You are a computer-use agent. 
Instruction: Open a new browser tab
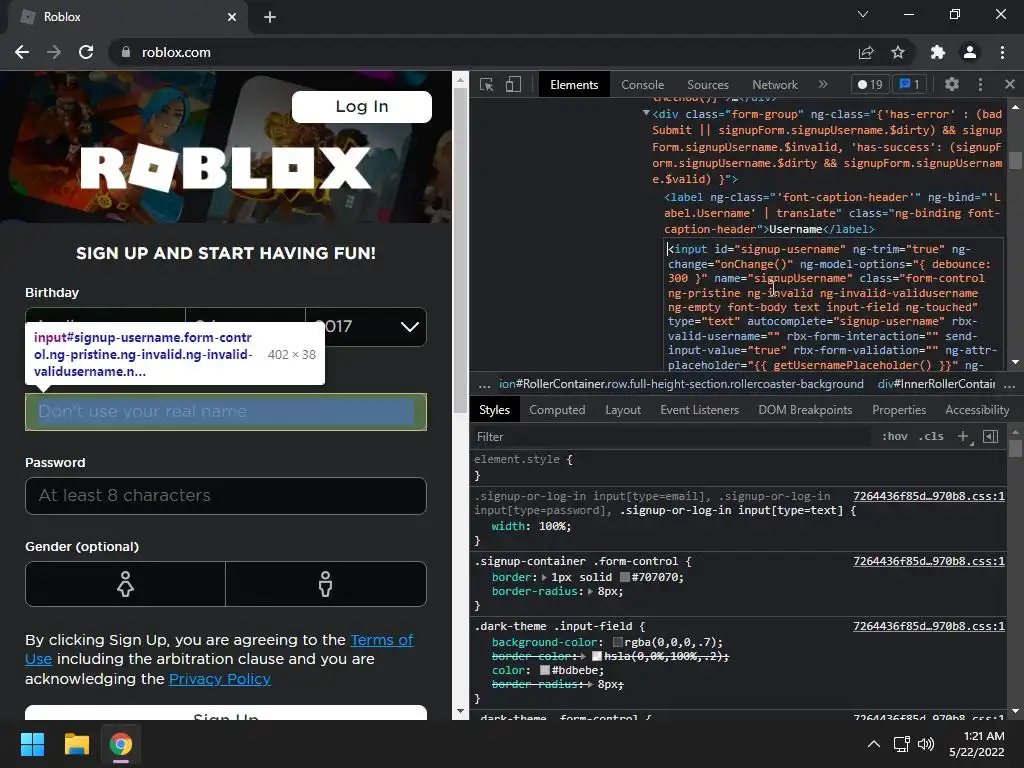[x=270, y=17]
